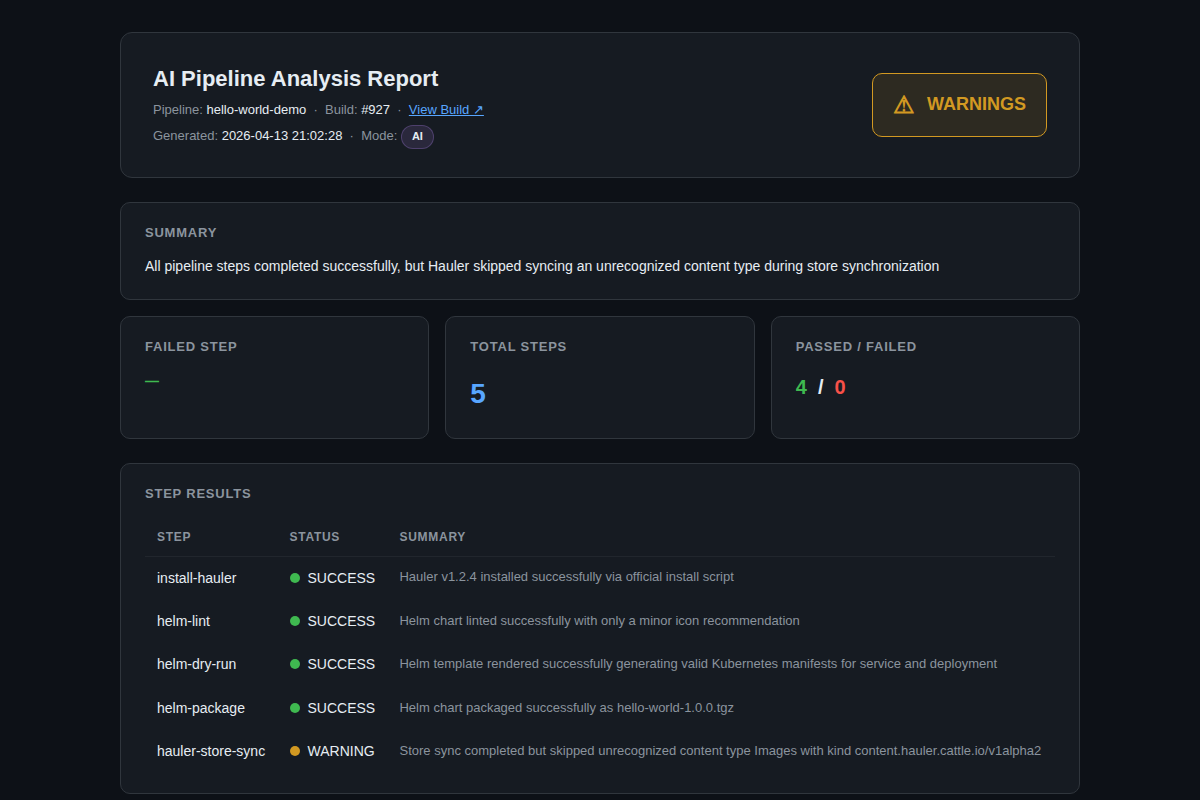1200x800 pixels.
Task: Click the green passed count 4
Action: point(801,387)
